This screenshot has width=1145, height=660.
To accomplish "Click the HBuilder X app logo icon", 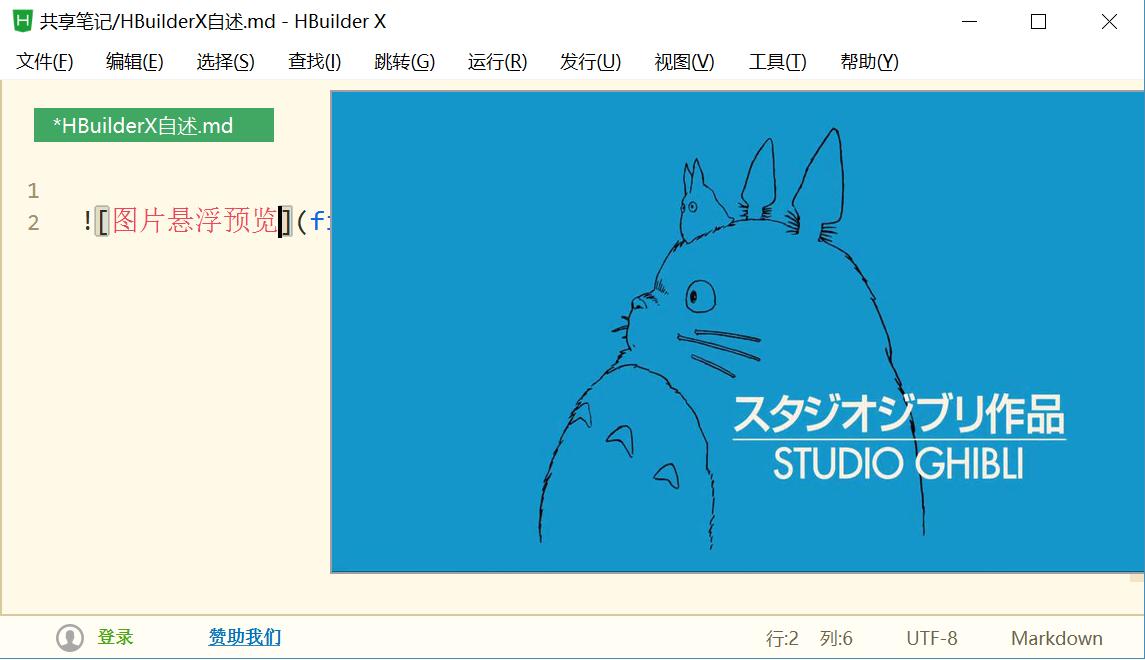I will click(23, 21).
